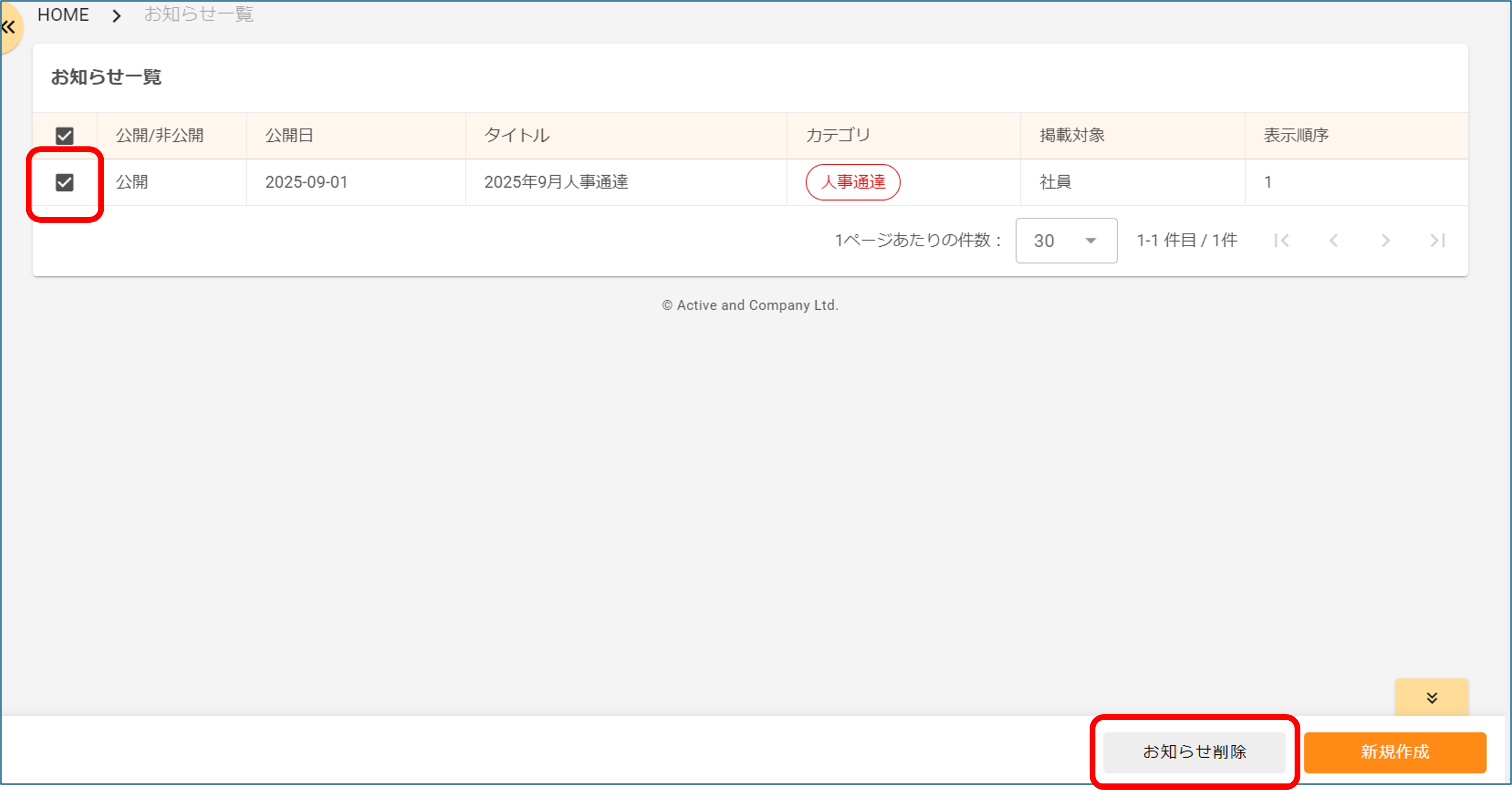This screenshot has width=1512, height=790.
Task: Click the 人事通達 category tag
Action: (x=852, y=182)
